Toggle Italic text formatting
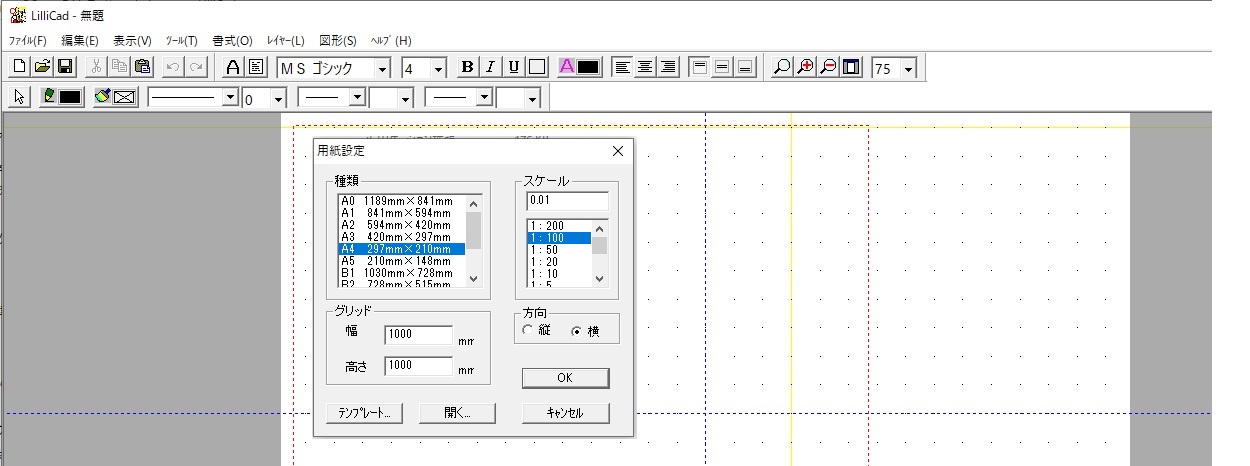 tap(490, 67)
